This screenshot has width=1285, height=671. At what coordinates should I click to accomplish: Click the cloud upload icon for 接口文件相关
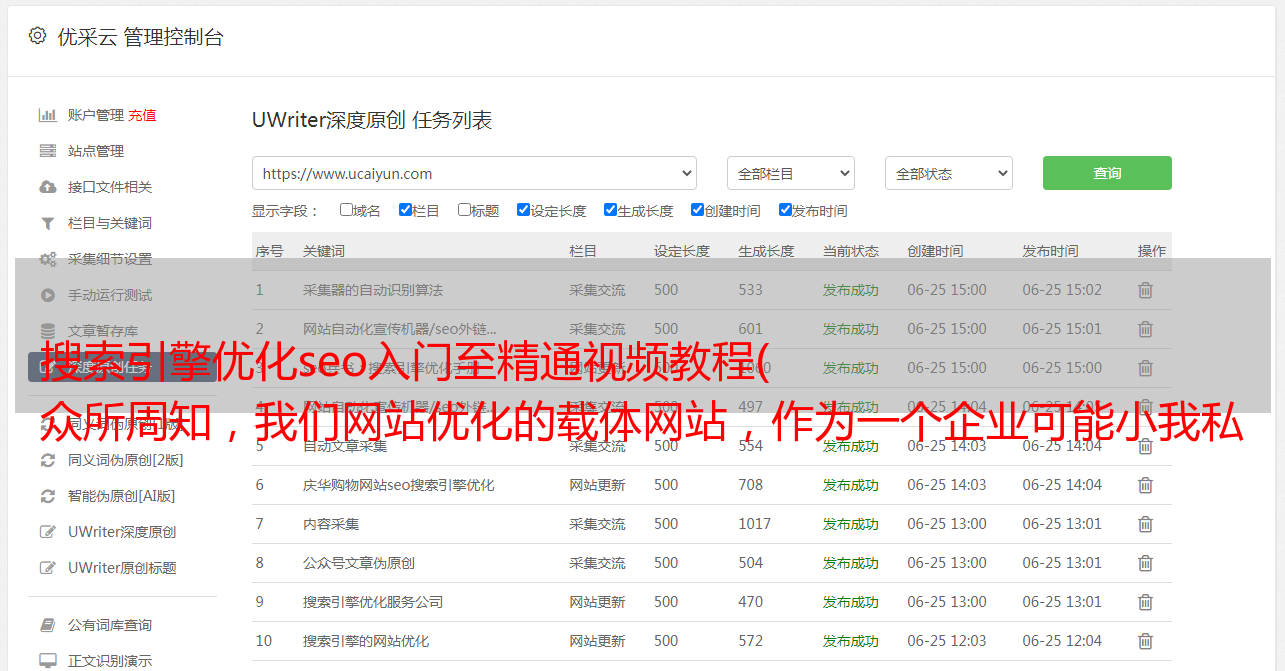coord(47,187)
